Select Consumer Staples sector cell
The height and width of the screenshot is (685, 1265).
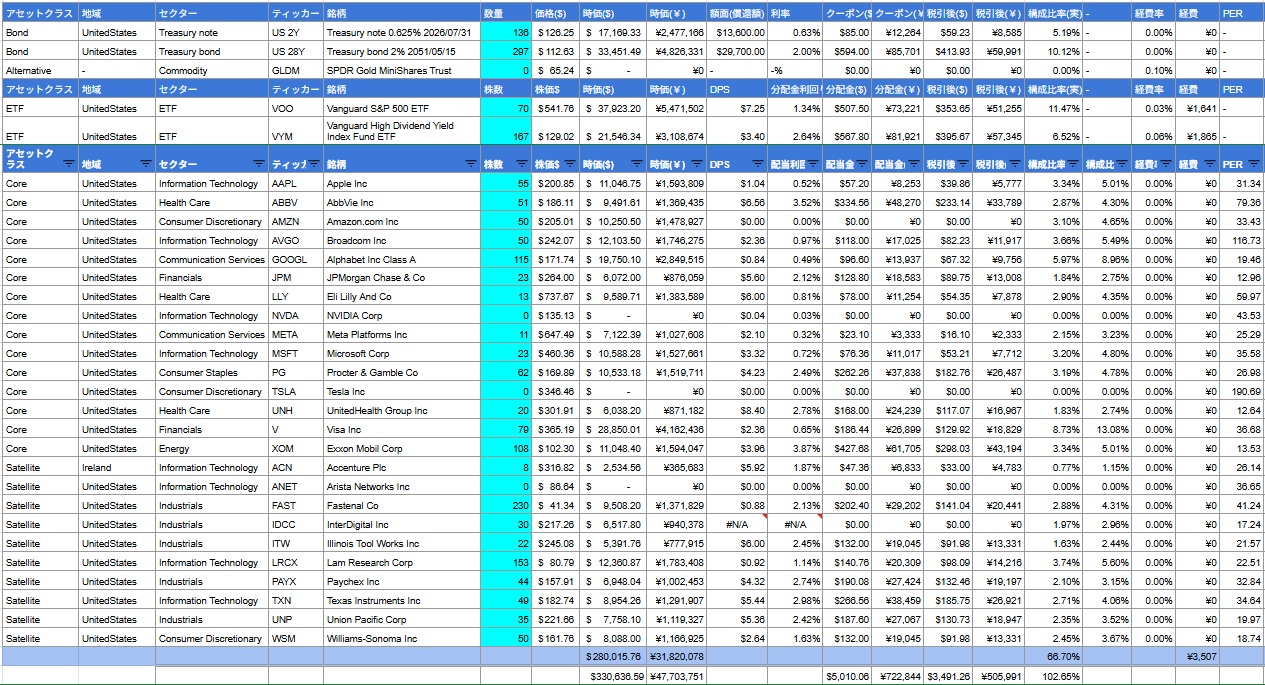coord(212,373)
